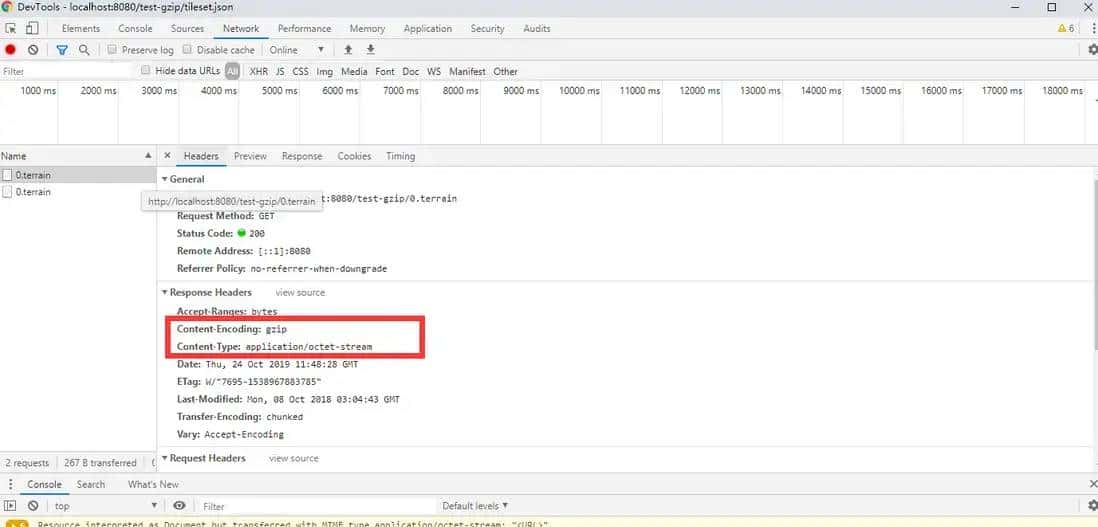1098x527 pixels.
Task: Check the Disable cache option
Action: coord(188,50)
